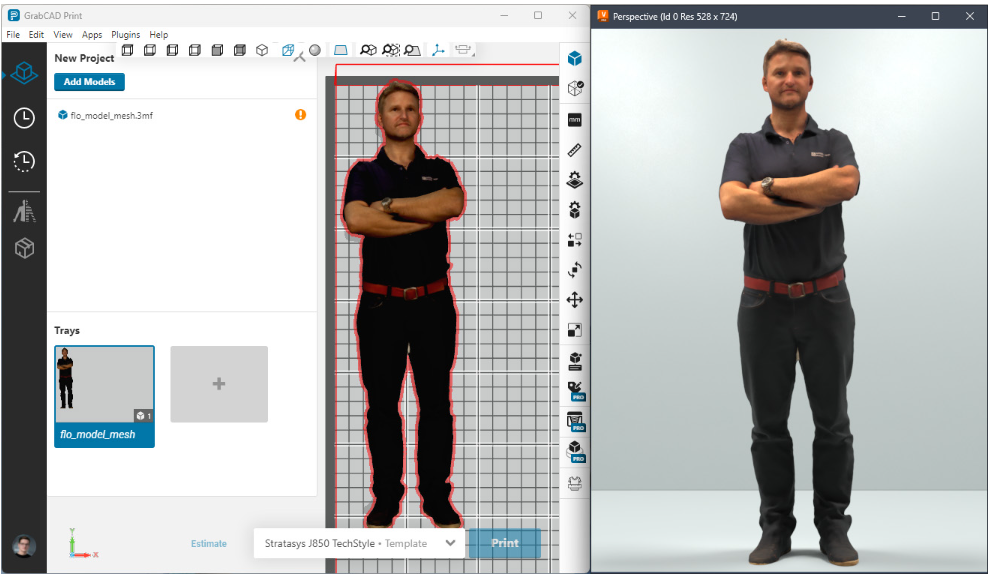Click the user avatar in GrabCAD sidebar
Image resolution: width=989 pixels, height=577 pixels.
tap(24, 546)
